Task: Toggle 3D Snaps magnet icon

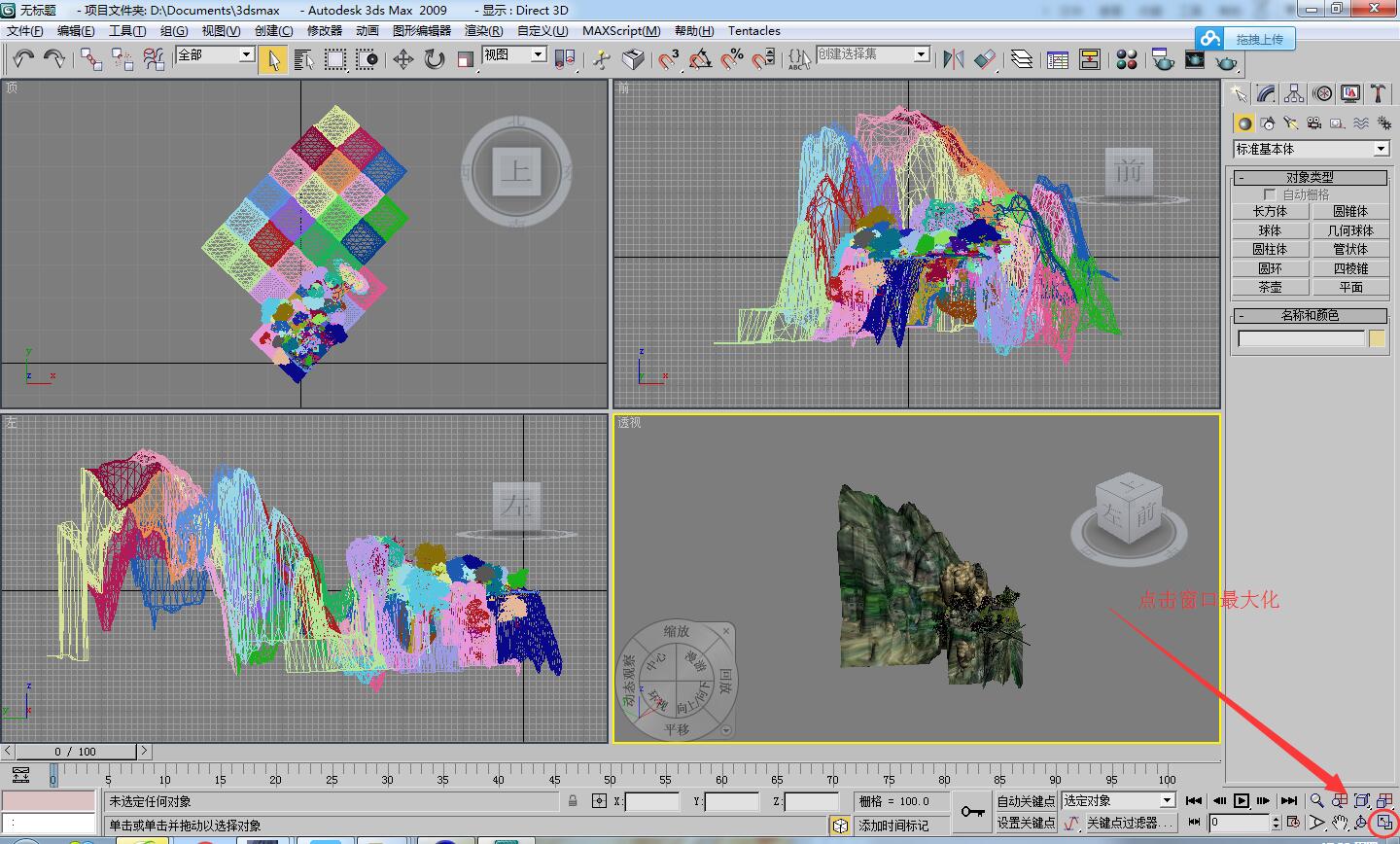Action: coord(669,59)
